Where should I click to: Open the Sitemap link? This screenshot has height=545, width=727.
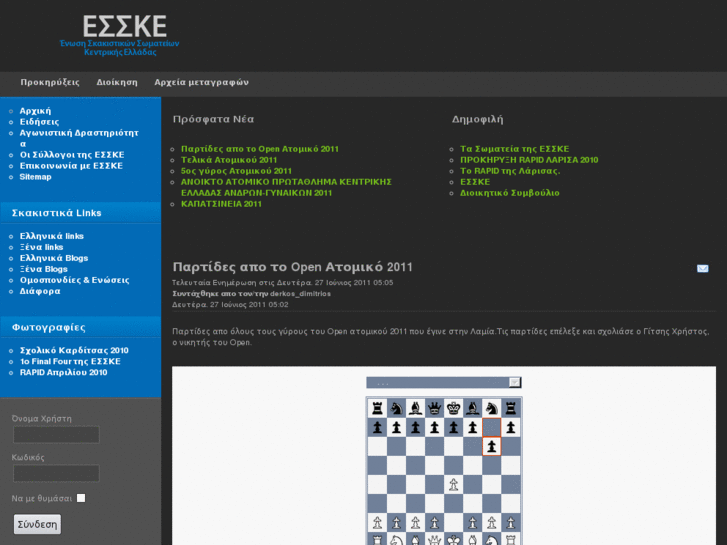35,177
